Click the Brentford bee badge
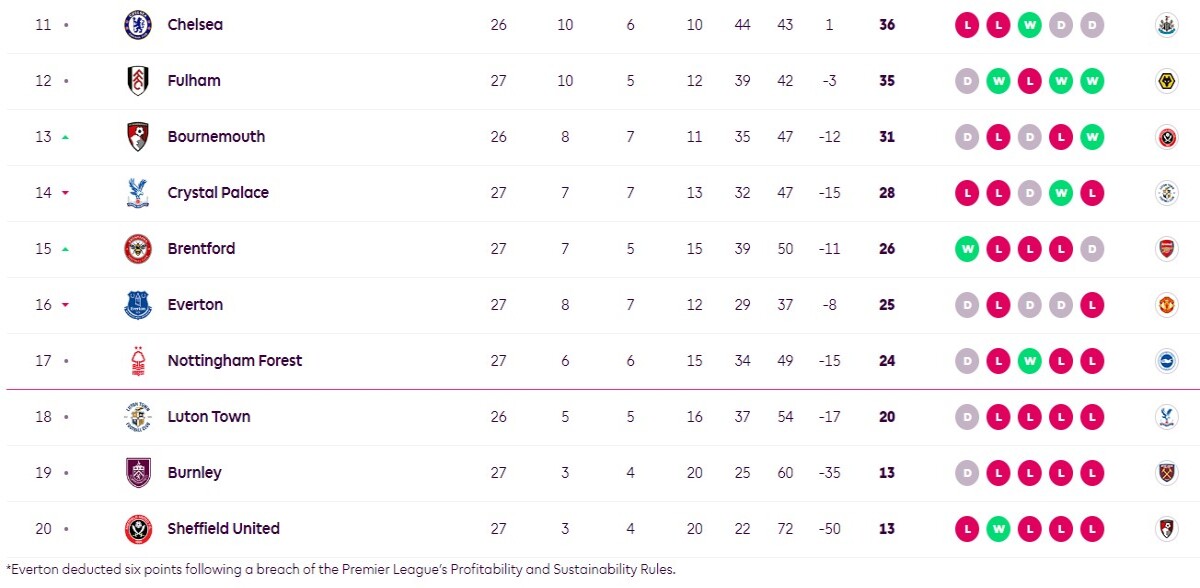Viewport: 1200px width, 588px height. pyautogui.click(x=138, y=249)
